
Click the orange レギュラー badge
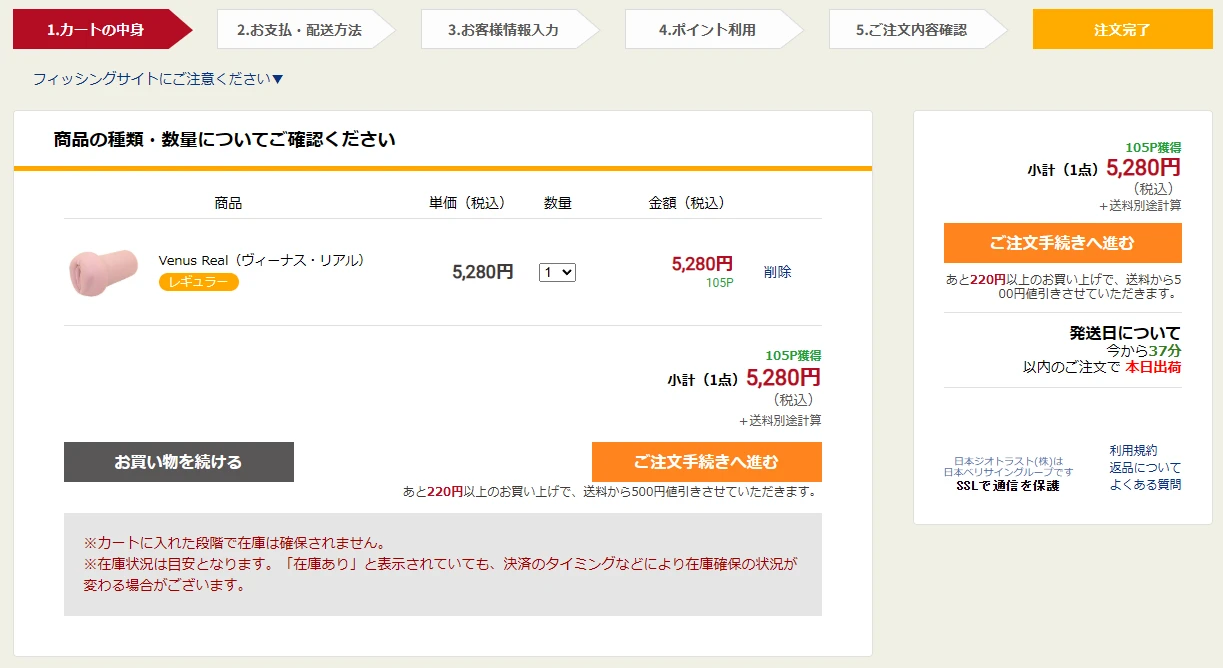click(x=198, y=282)
